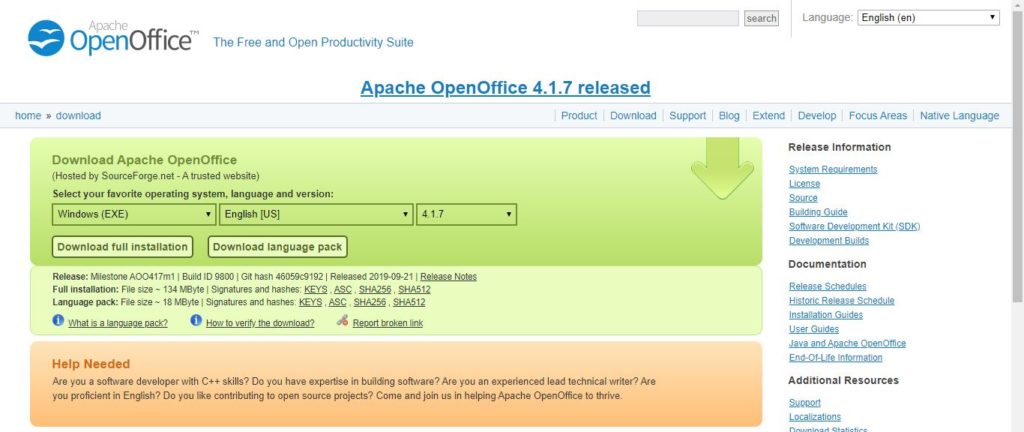The image size is (1024, 432).
Task: Click the download breadcrumb link
Action: 78,116
